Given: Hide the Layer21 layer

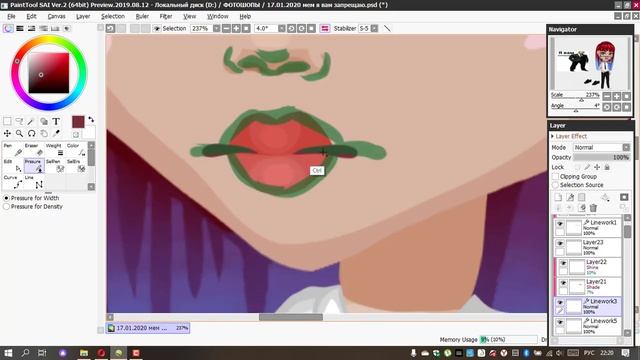Looking at the screenshot, I should coord(563,283).
